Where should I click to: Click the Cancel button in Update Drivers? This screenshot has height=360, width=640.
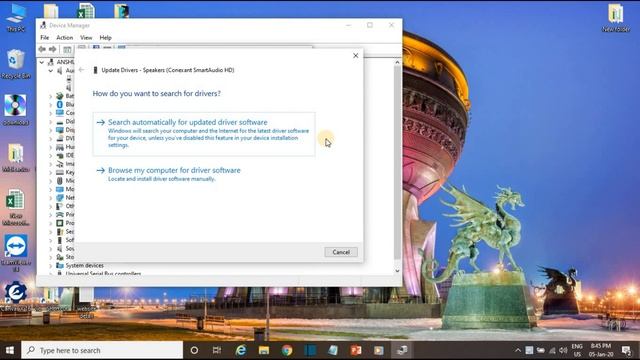tap(341, 252)
